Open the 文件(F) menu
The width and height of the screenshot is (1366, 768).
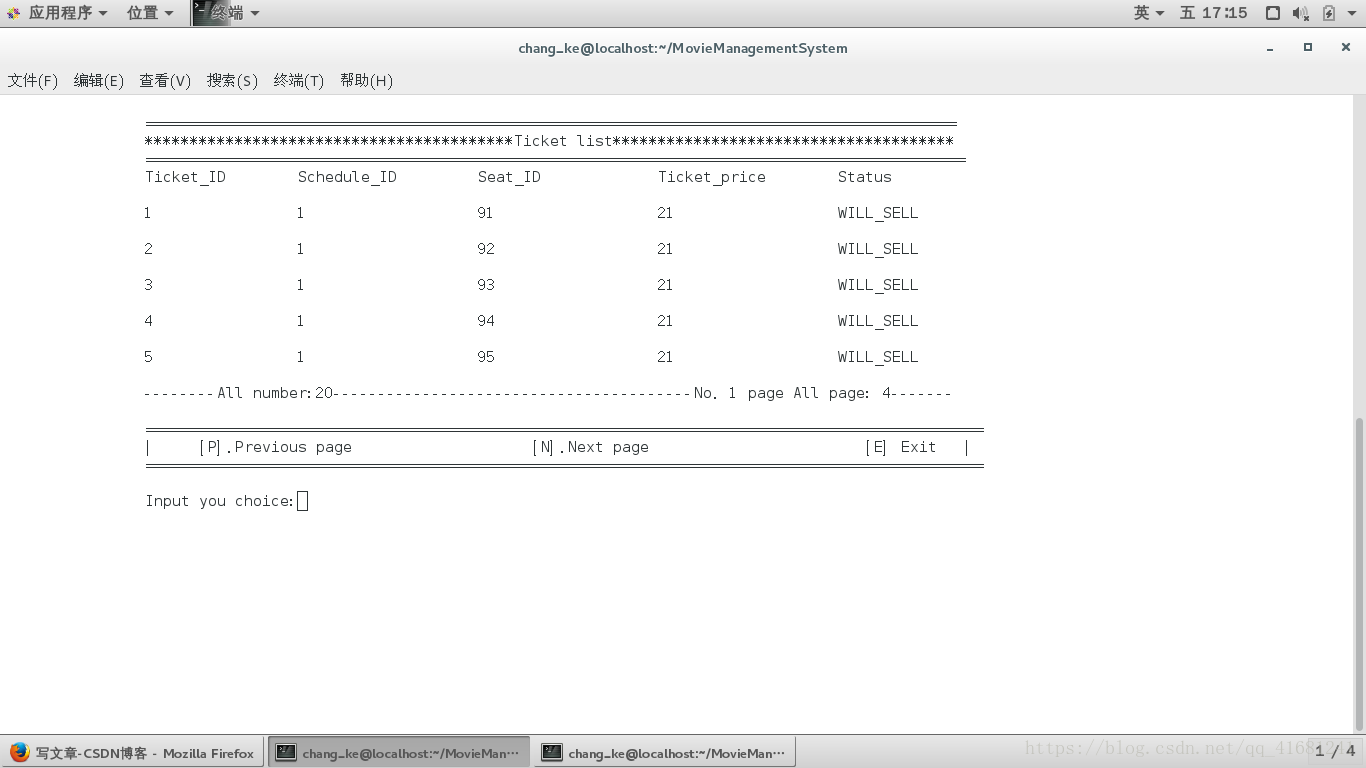(x=33, y=81)
